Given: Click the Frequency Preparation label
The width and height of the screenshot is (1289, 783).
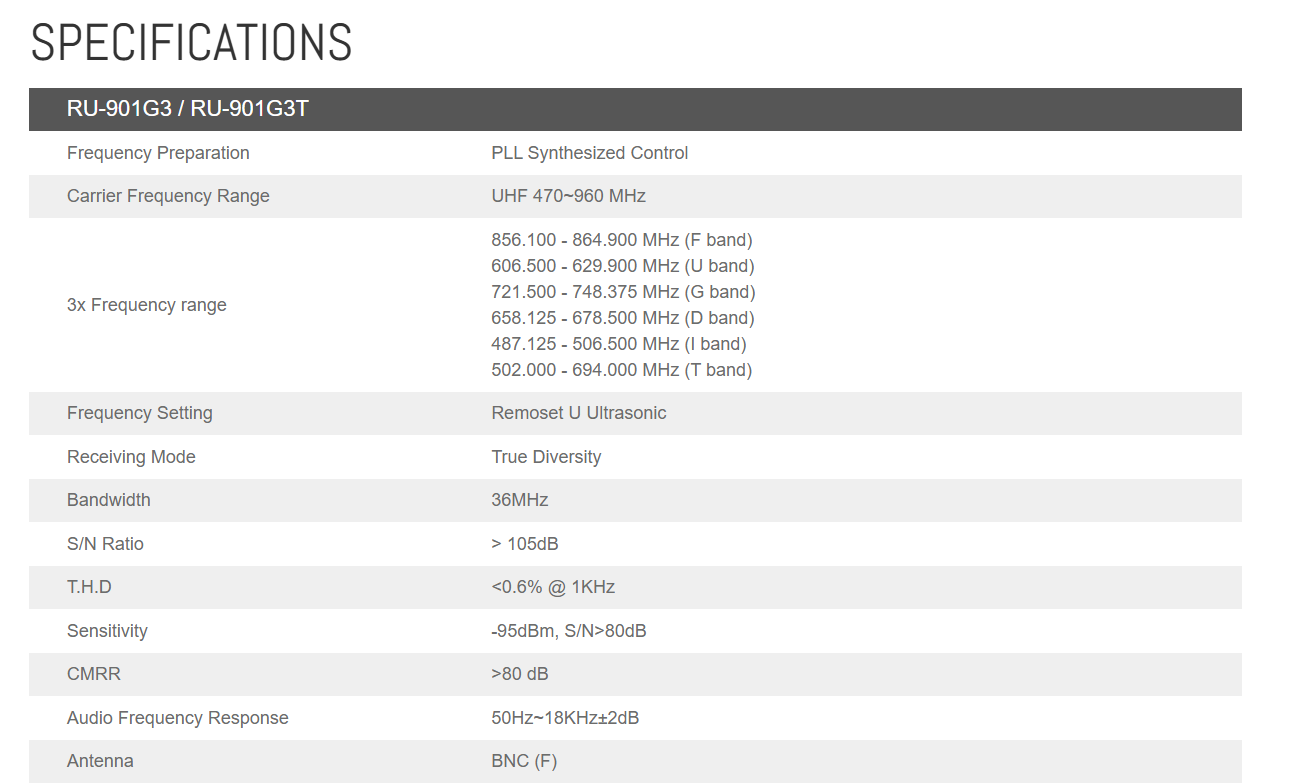Looking at the screenshot, I should pyautogui.click(x=158, y=153).
